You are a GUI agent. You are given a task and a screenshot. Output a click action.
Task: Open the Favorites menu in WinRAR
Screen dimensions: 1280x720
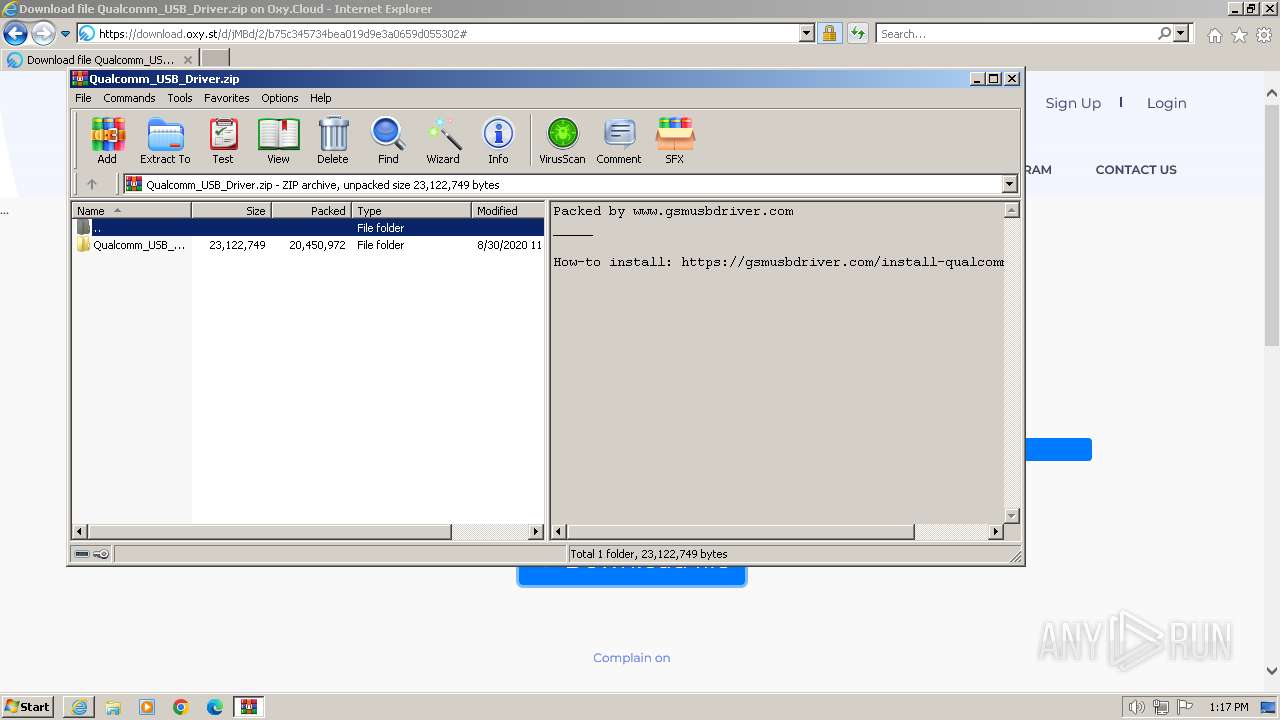[227, 98]
